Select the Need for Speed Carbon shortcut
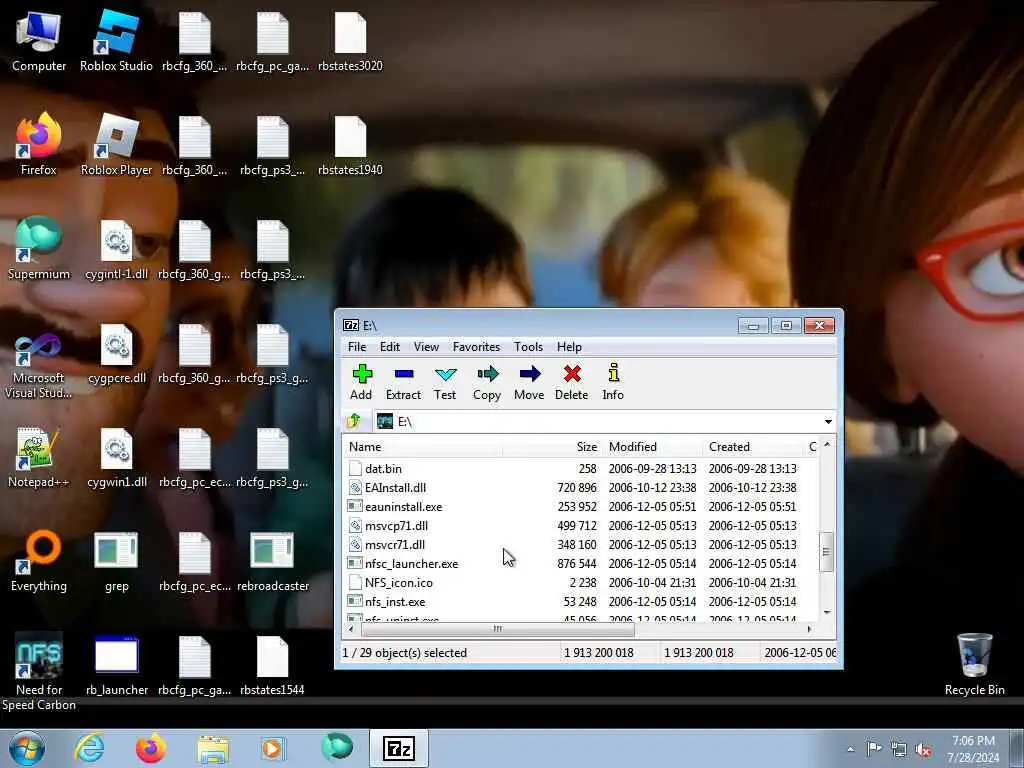The width and height of the screenshot is (1024, 768). click(x=39, y=671)
